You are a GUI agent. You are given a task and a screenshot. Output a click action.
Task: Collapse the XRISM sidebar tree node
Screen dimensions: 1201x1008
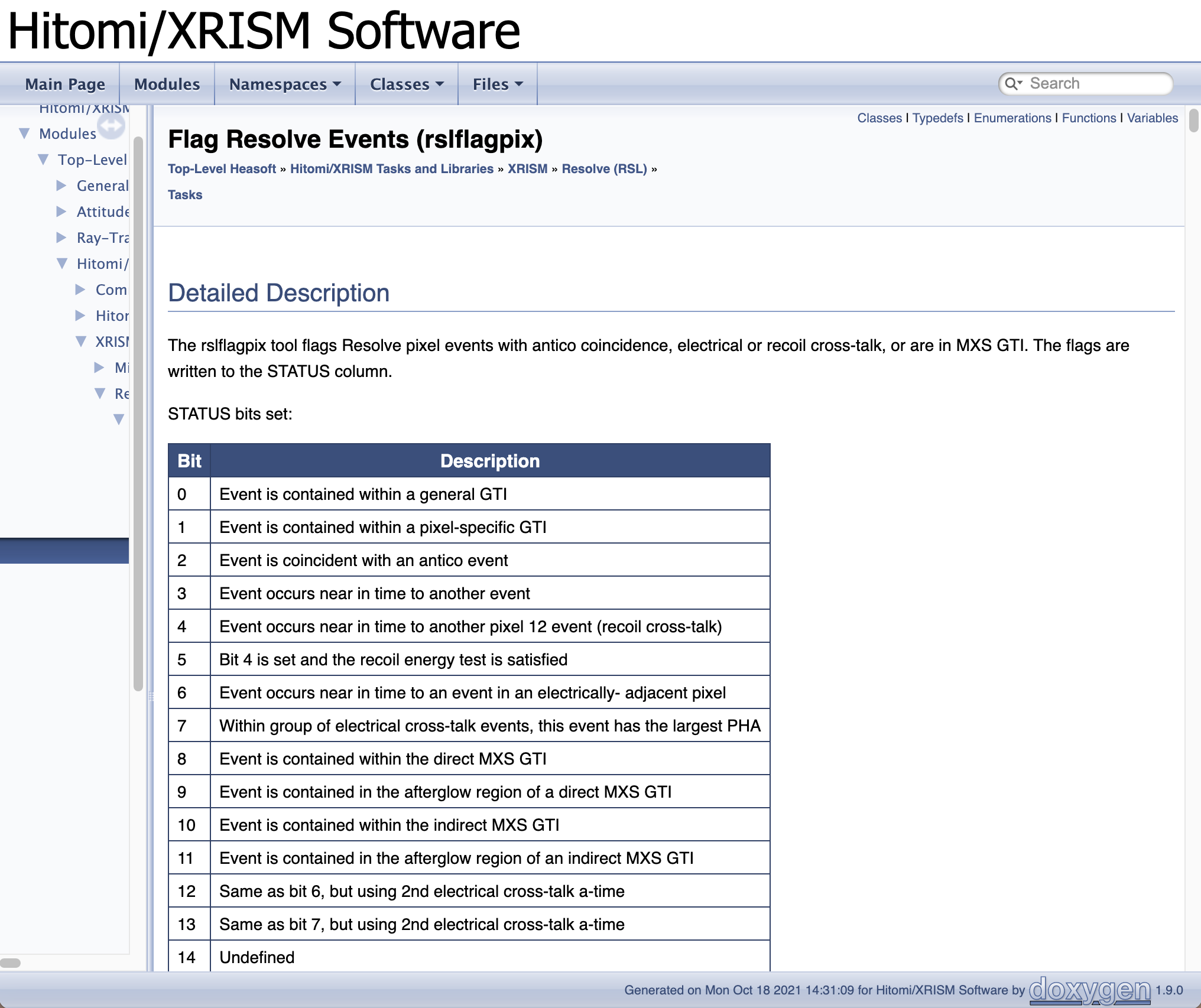click(x=81, y=342)
